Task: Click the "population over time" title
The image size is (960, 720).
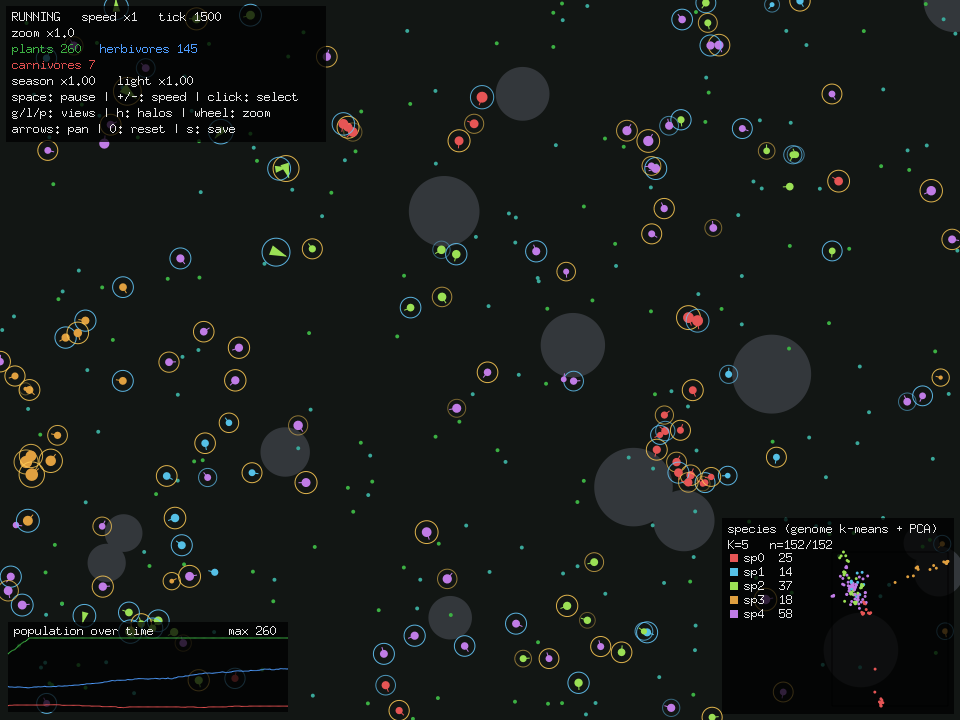Action: coord(83,631)
